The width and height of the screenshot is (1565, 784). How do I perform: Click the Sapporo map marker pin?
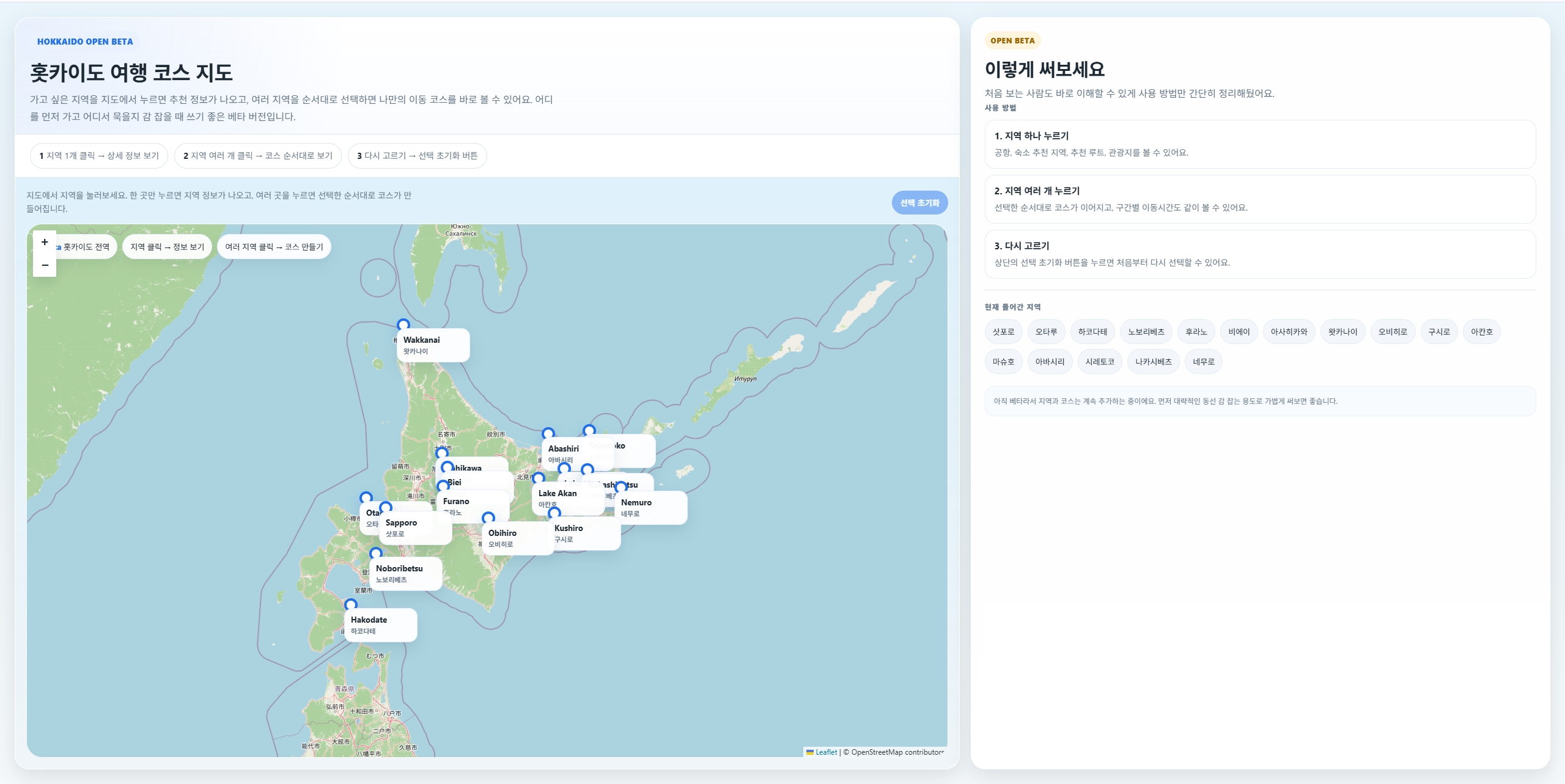point(385,507)
